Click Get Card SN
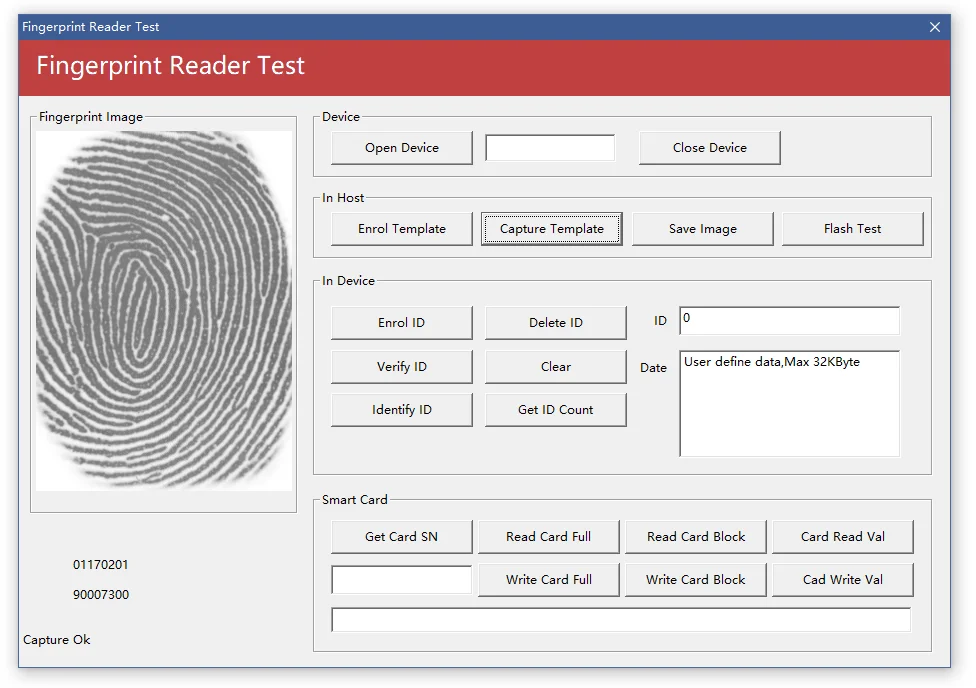Viewport: 976px width, 688px height. [401, 536]
